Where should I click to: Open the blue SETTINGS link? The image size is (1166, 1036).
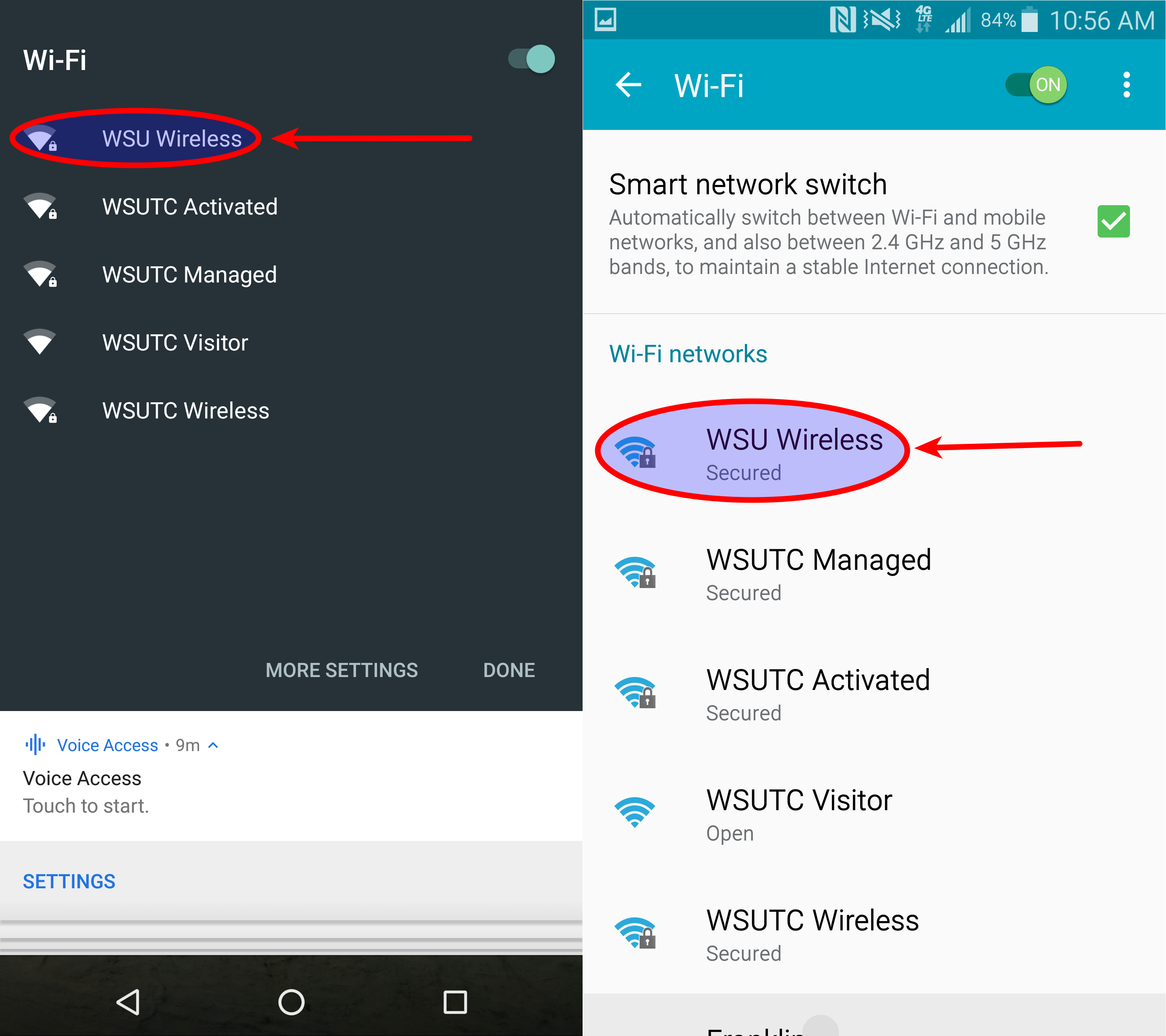coord(69,881)
